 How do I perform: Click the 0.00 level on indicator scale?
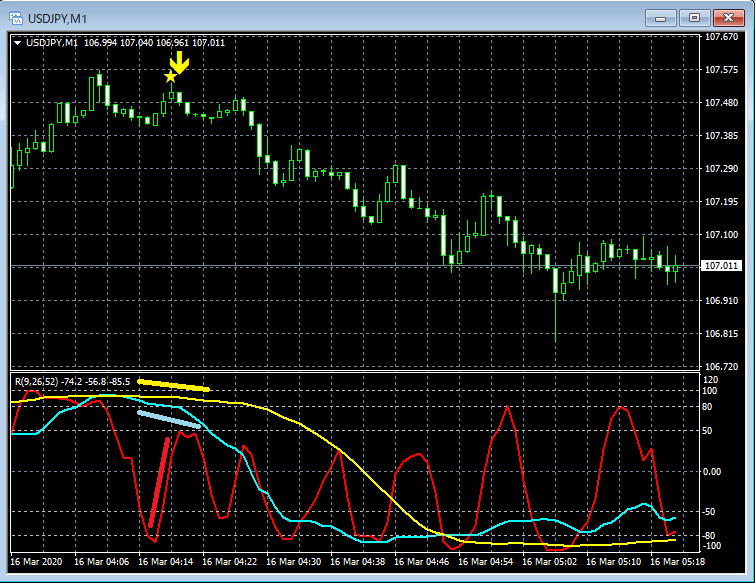point(712,472)
